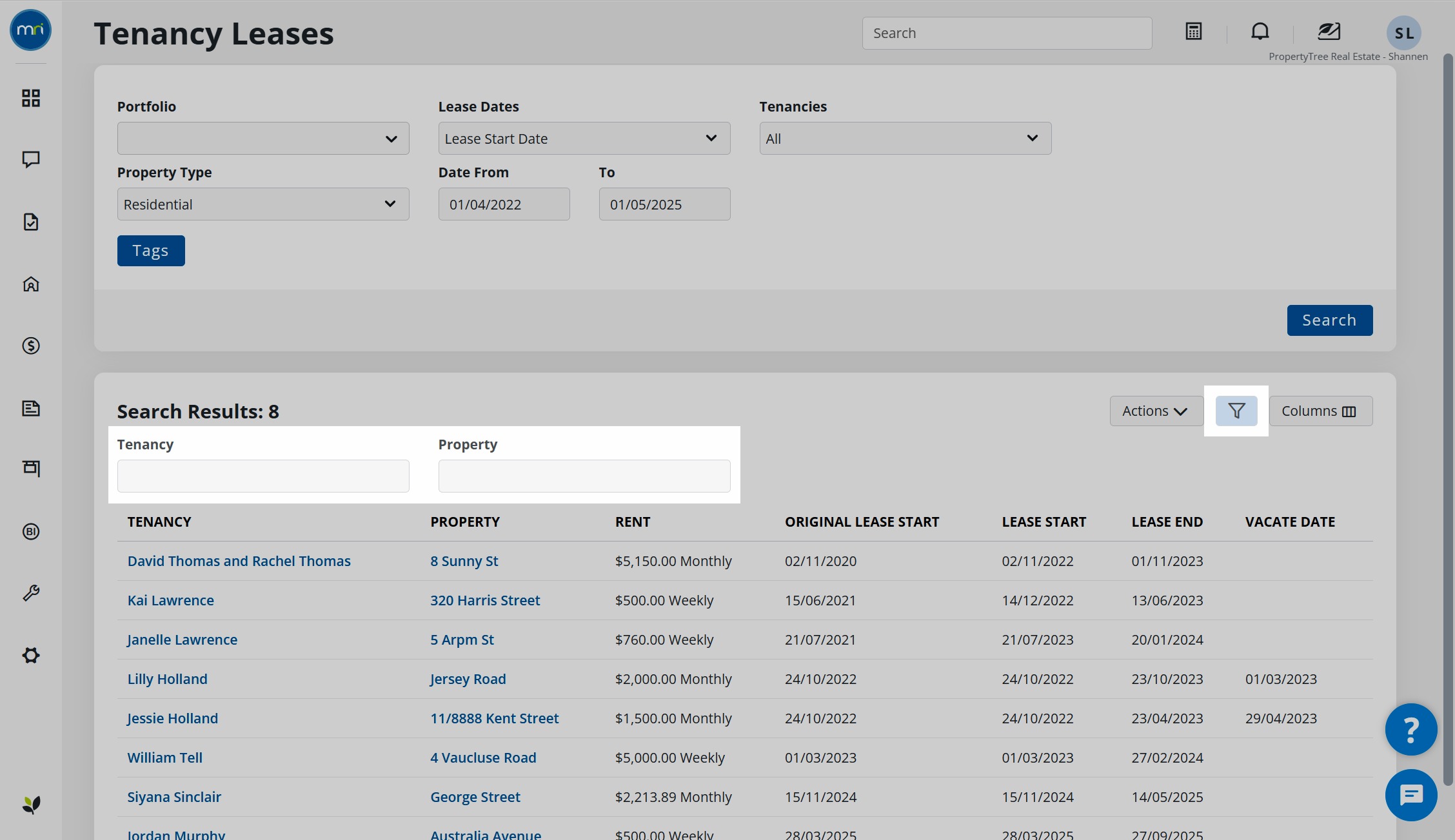Expand the Tenancies dropdown
The width and height of the screenshot is (1455, 840).
pos(906,139)
